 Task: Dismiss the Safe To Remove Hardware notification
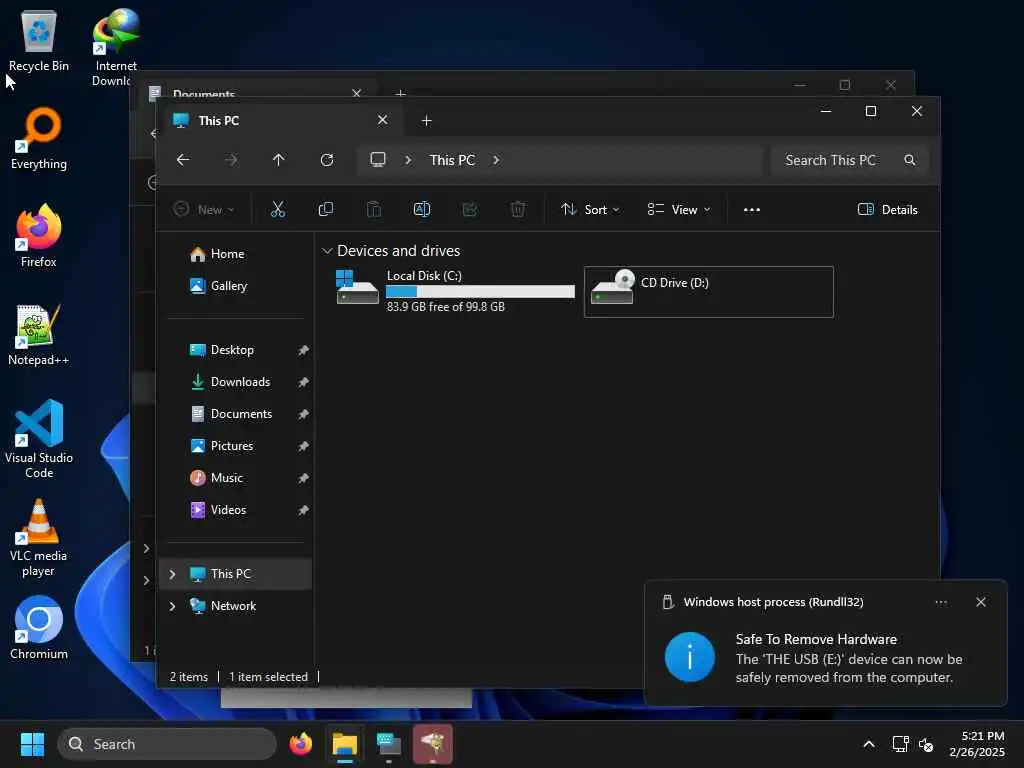pyautogui.click(x=980, y=601)
